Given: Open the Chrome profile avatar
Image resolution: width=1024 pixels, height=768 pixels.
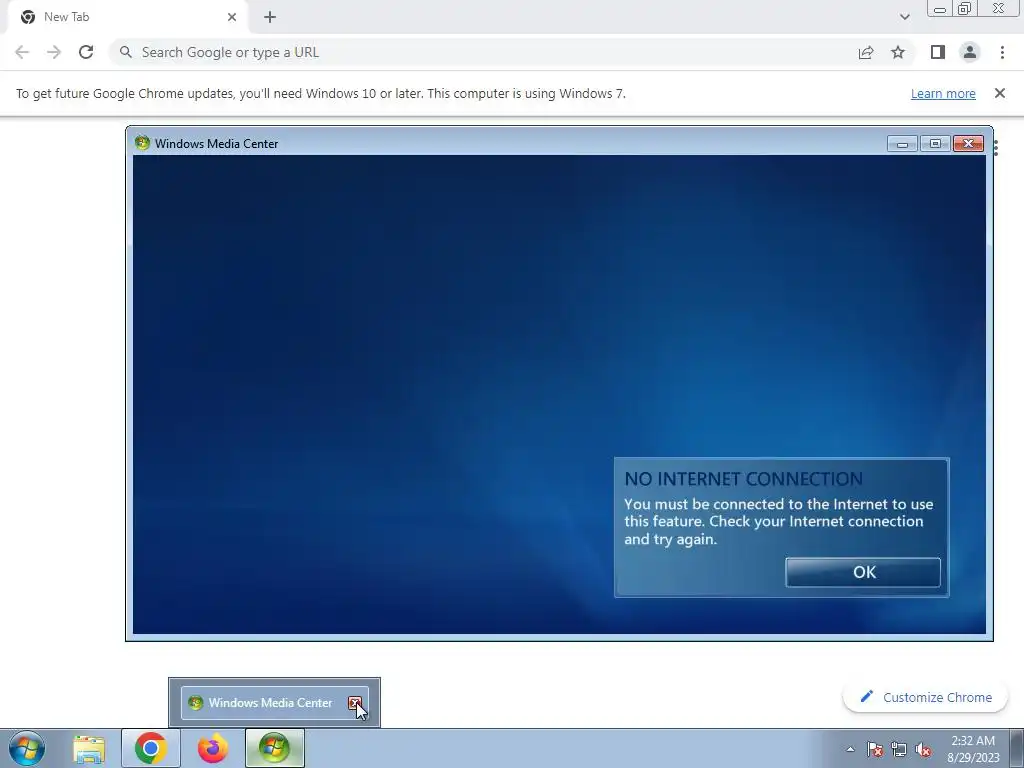Looking at the screenshot, I should point(970,52).
